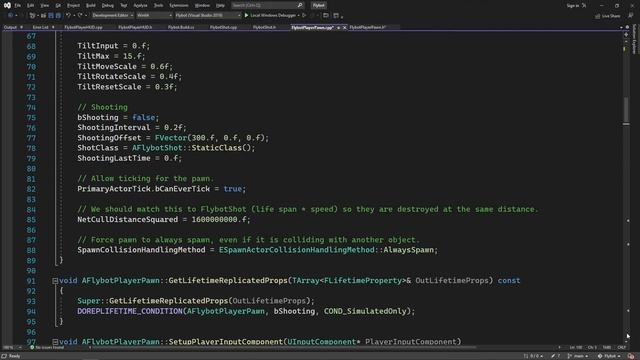
Task: Click the notifications bell icon
Action: click(631, 356)
